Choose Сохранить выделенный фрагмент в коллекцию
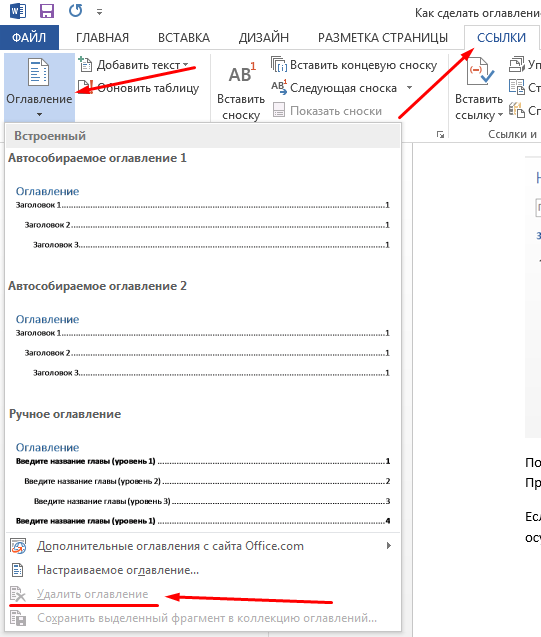The height and width of the screenshot is (637, 541). (x=203, y=618)
